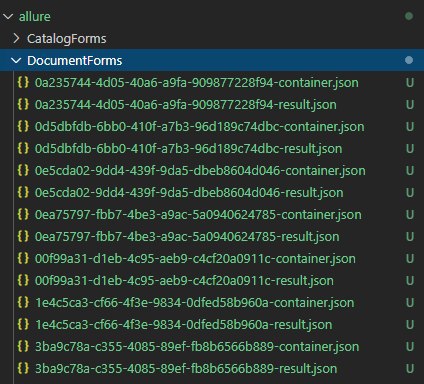The image size is (424, 384).
Task: Open 0d5dbfdb-6bb0-410f-a7b3-96d189c74dbc-result.json
Action: tap(188, 149)
